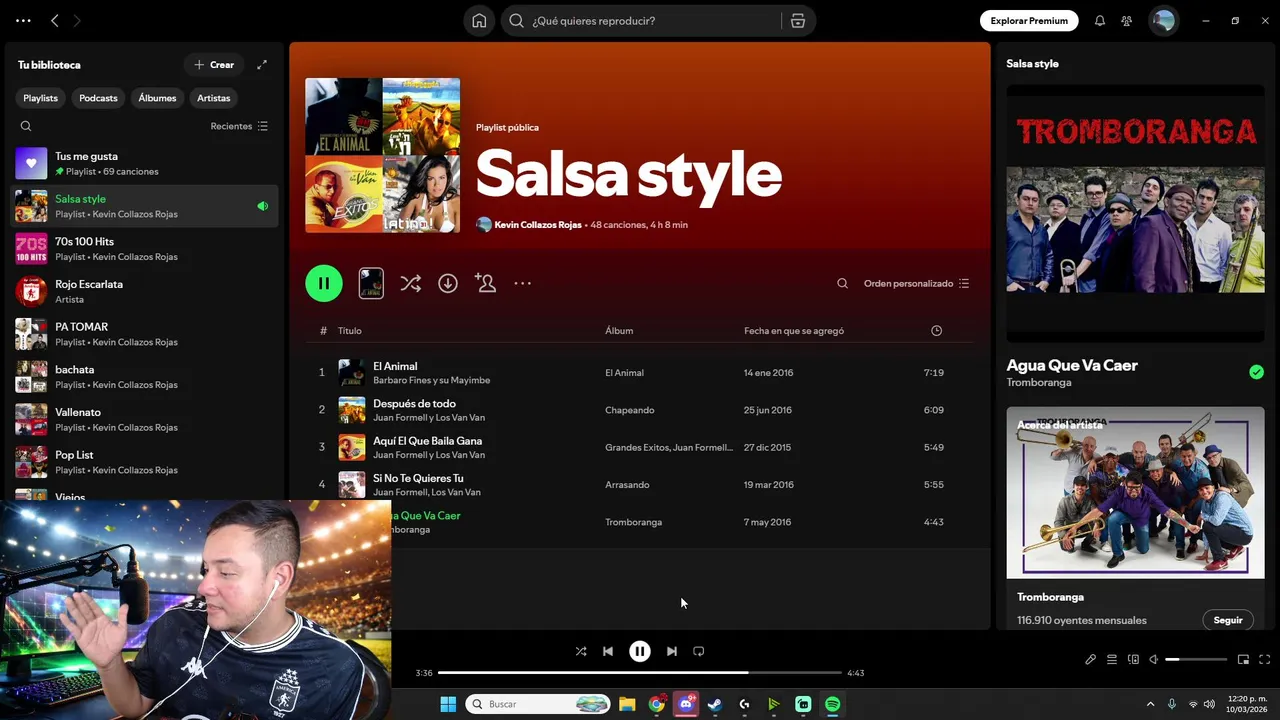Seek on the song progress bar
Screen dimensions: 1280x720
click(640, 673)
